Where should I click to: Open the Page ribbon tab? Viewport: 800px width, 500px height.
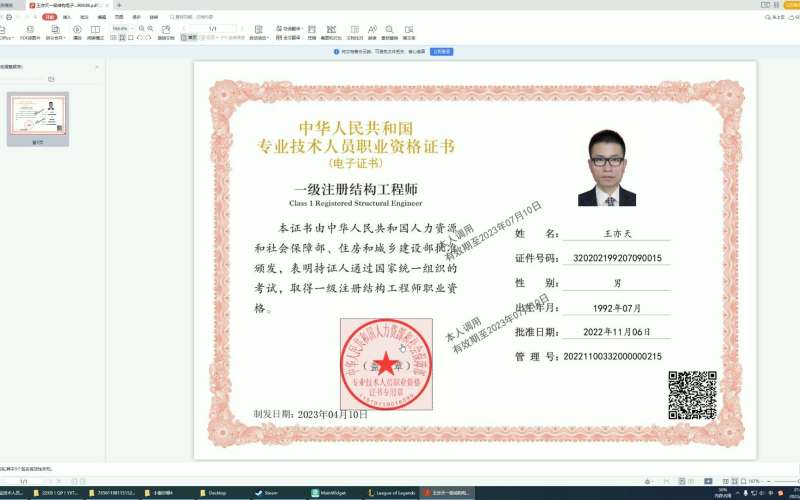tap(119, 17)
